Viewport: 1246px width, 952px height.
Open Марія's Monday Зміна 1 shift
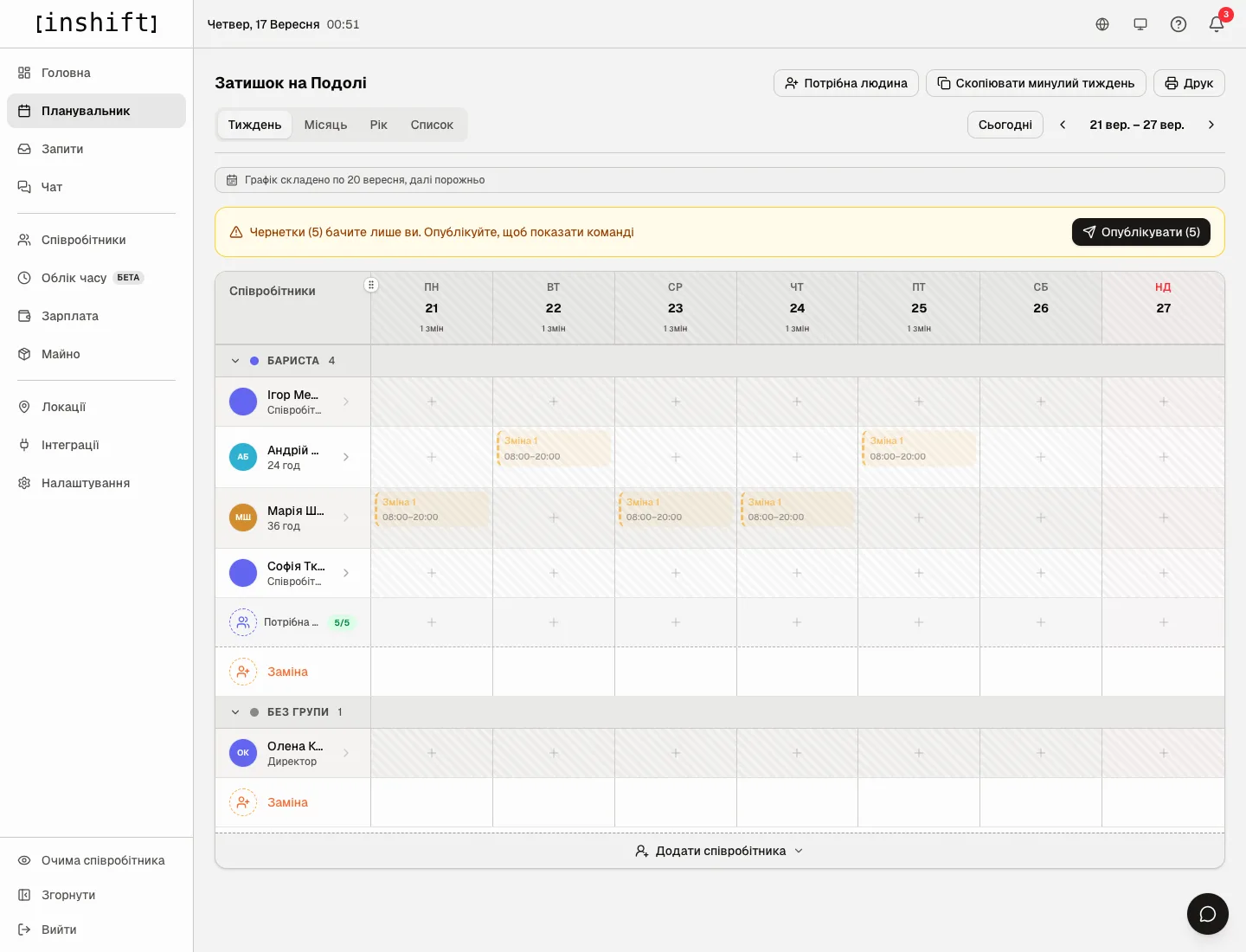432,510
